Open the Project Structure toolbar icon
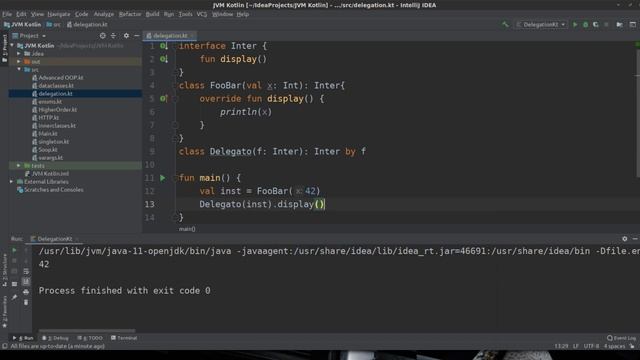The image size is (640, 360). click(x=619, y=24)
